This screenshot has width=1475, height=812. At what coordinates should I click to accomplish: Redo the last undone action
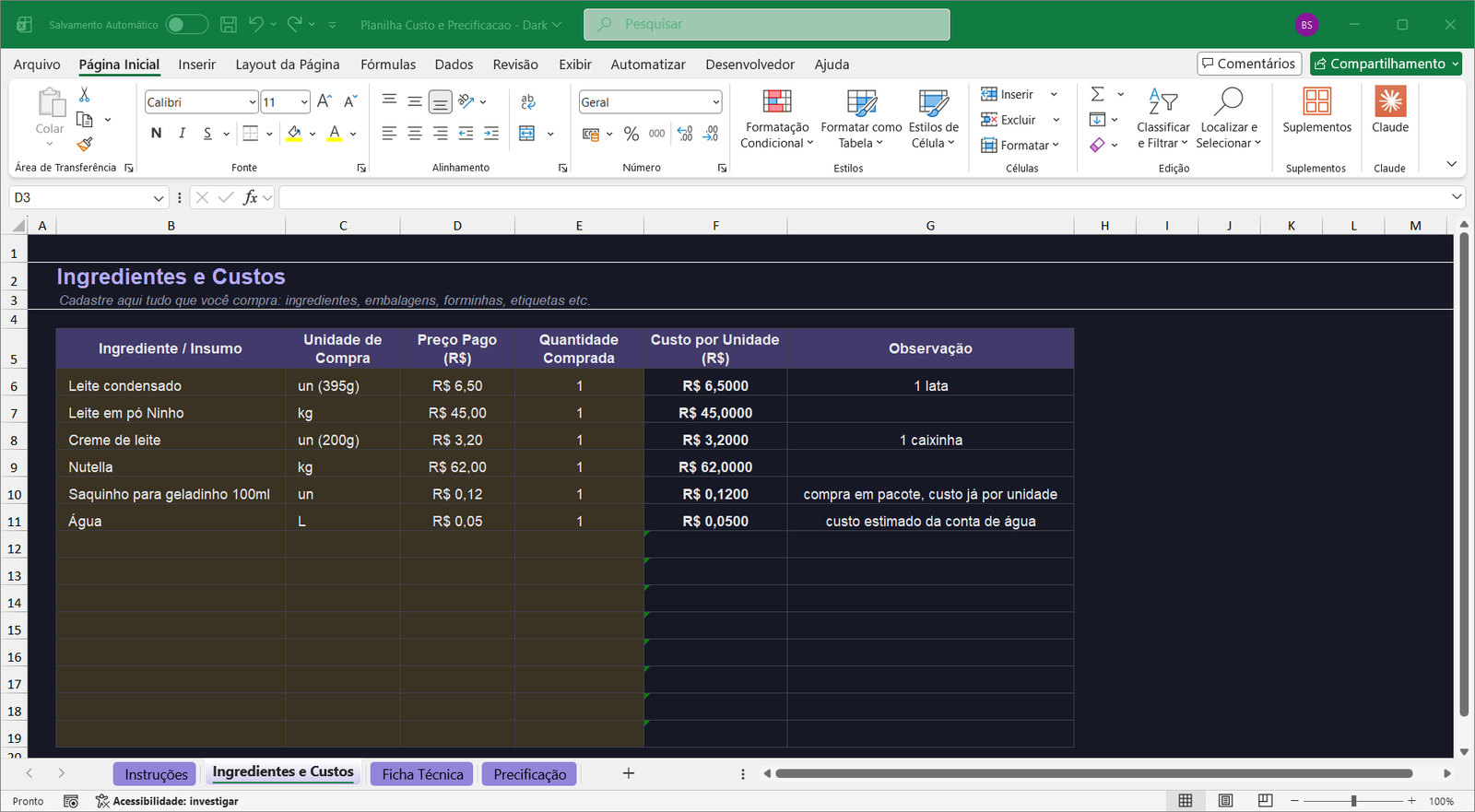[x=295, y=24]
